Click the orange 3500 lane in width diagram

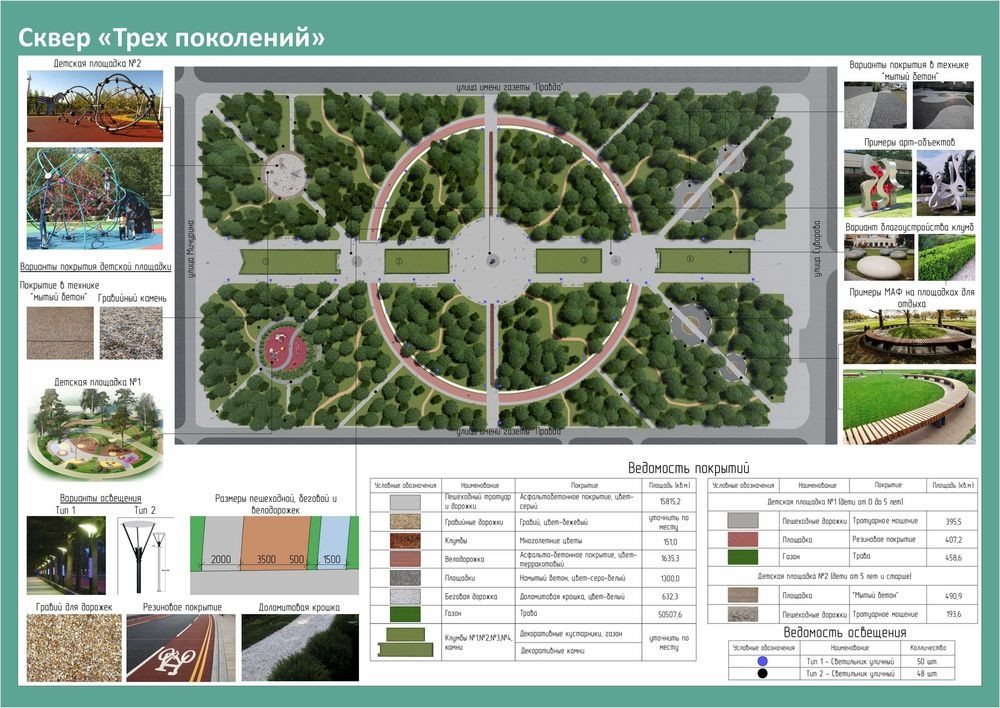(264, 560)
